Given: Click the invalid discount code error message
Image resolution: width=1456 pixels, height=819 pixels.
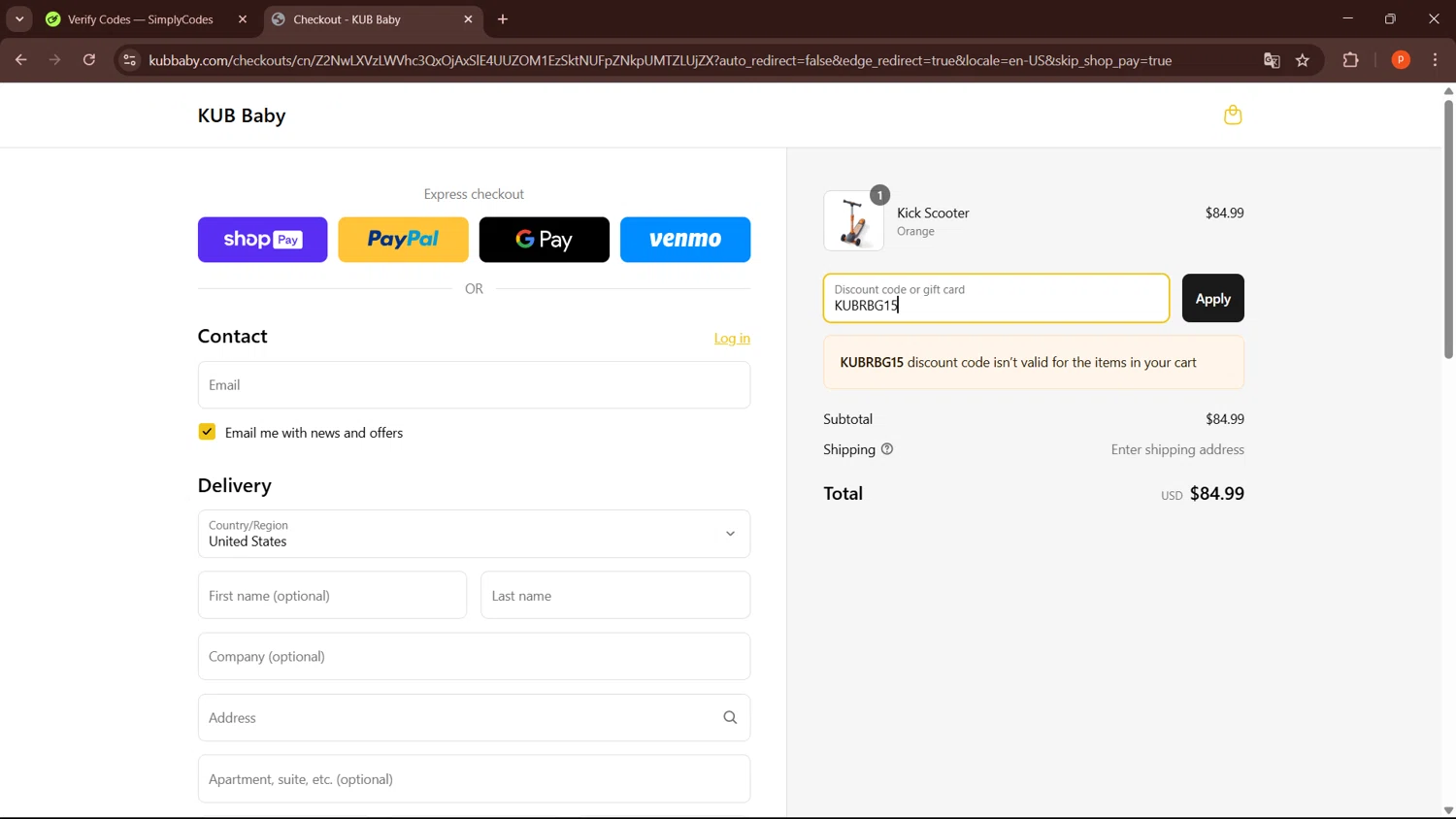Looking at the screenshot, I should [x=1033, y=363].
